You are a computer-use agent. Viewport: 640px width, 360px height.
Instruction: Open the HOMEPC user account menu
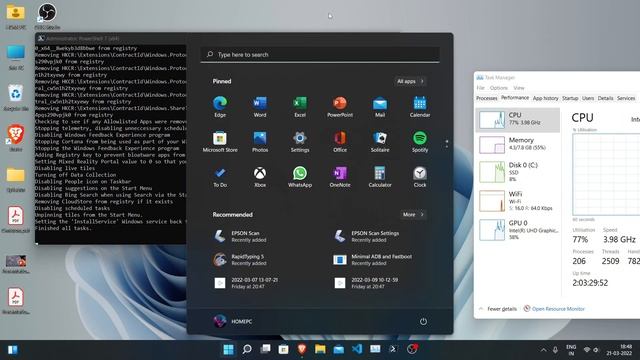click(x=233, y=321)
